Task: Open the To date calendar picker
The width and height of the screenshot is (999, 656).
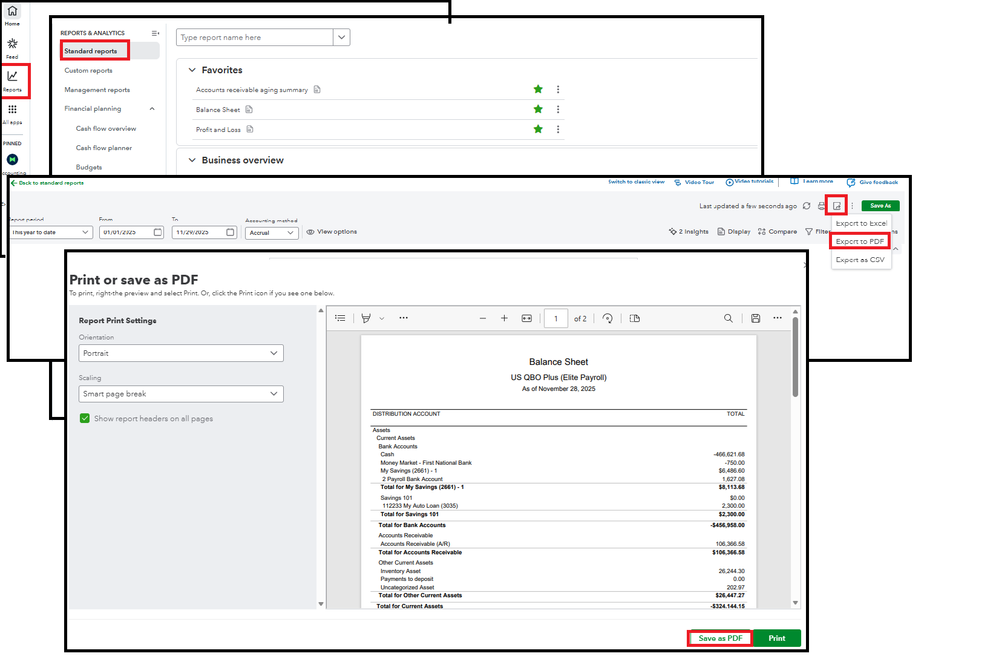Action: pos(230,232)
